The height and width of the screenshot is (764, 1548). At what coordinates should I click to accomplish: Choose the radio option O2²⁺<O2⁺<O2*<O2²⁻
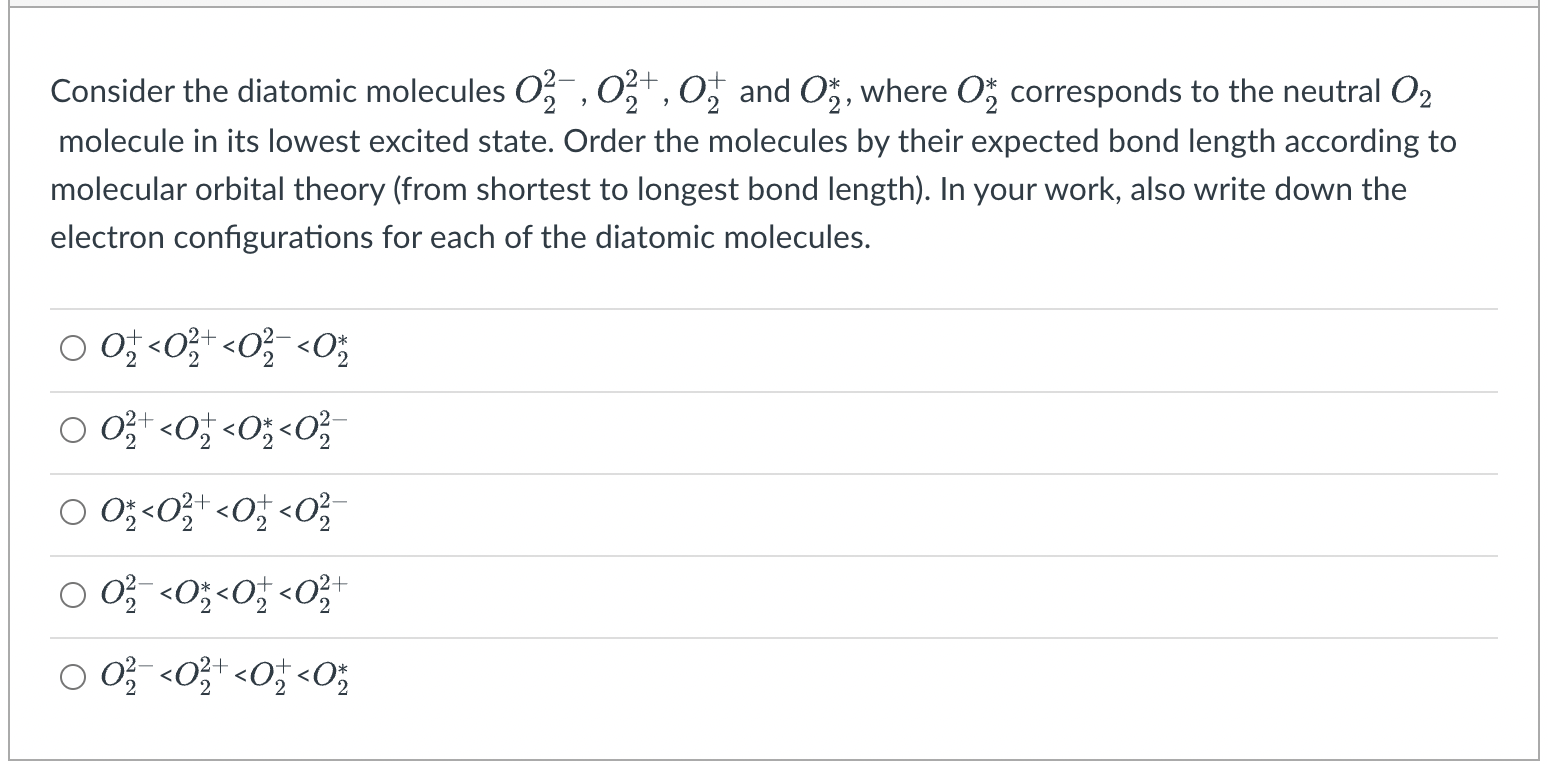click(x=72, y=432)
